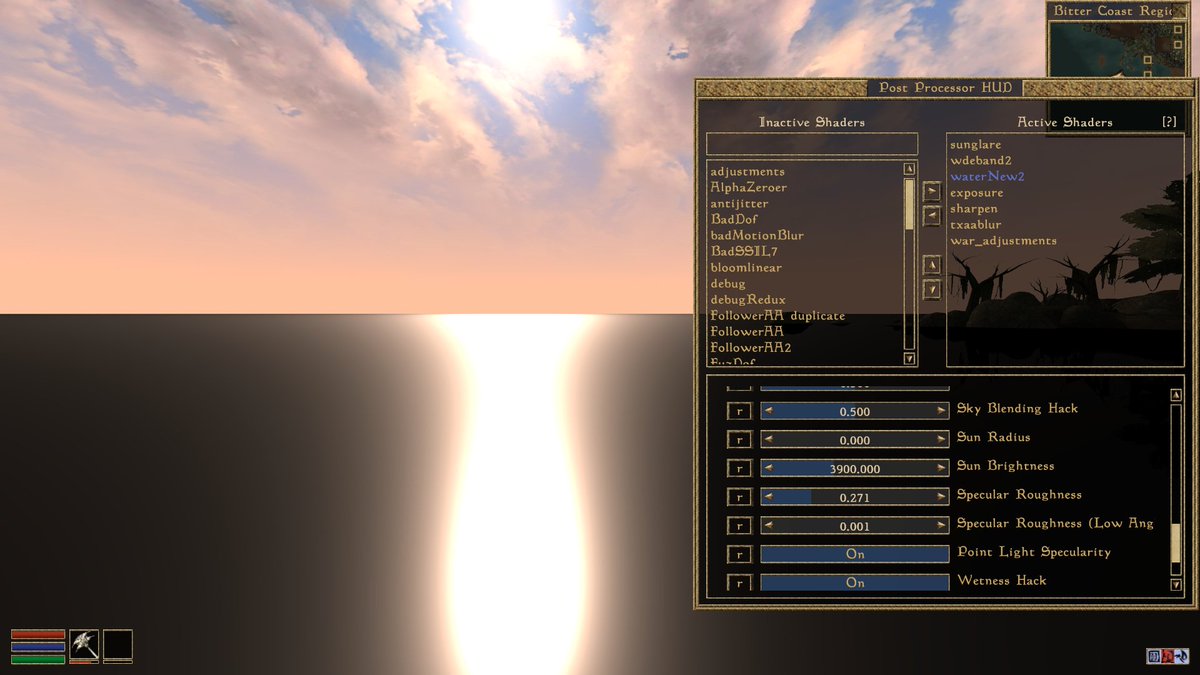Focus the inactive shaders search field
The height and width of the screenshot is (675, 1200).
tap(811, 144)
